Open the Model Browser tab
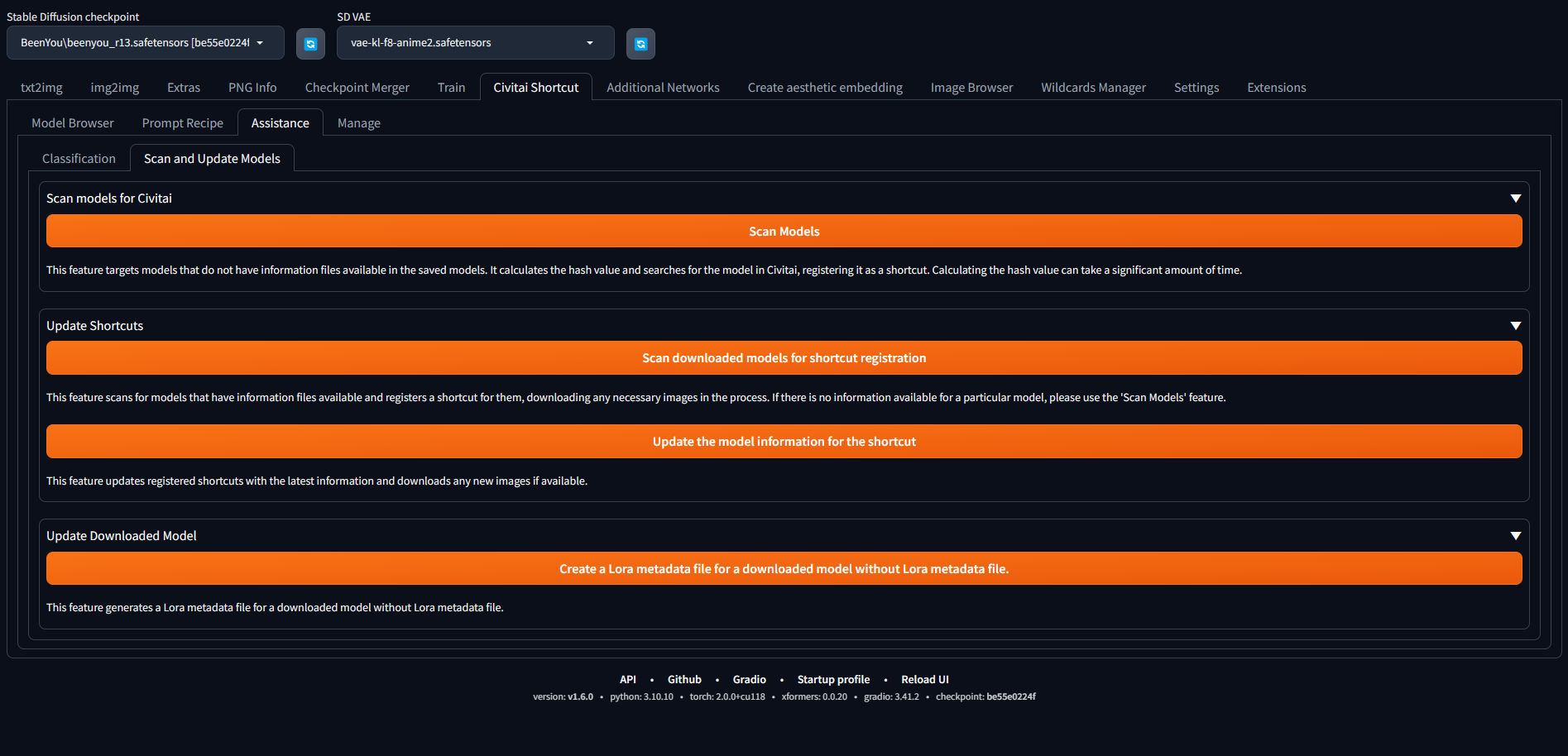The width and height of the screenshot is (1568, 756). (x=73, y=122)
